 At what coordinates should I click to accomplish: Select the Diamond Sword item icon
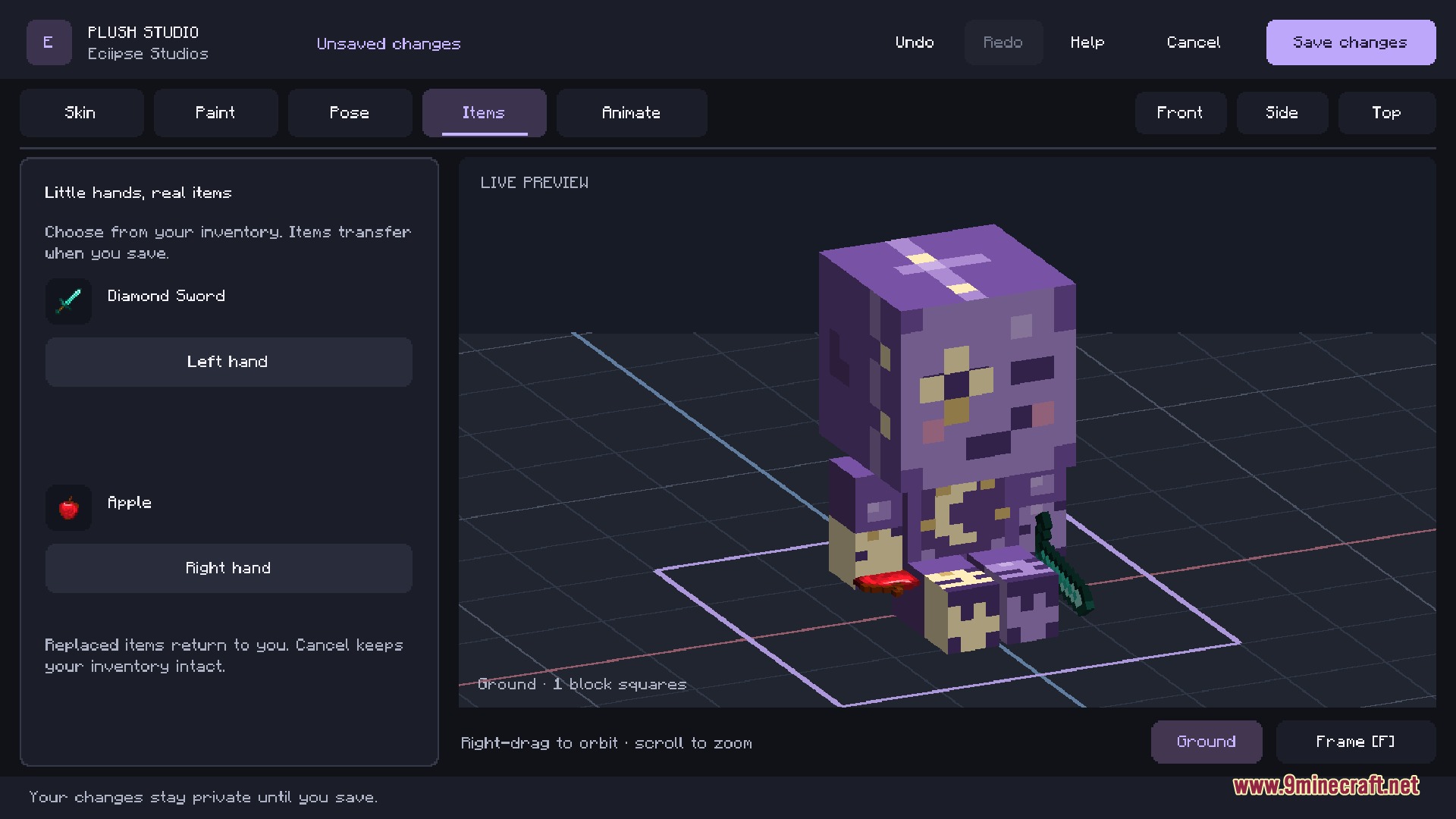(x=68, y=301)
